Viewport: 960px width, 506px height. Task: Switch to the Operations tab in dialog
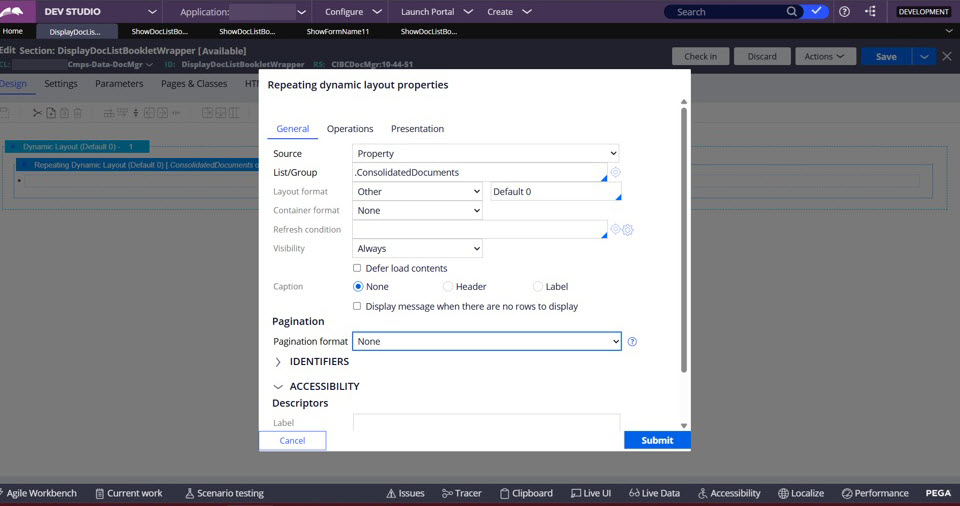coord(350,129)
